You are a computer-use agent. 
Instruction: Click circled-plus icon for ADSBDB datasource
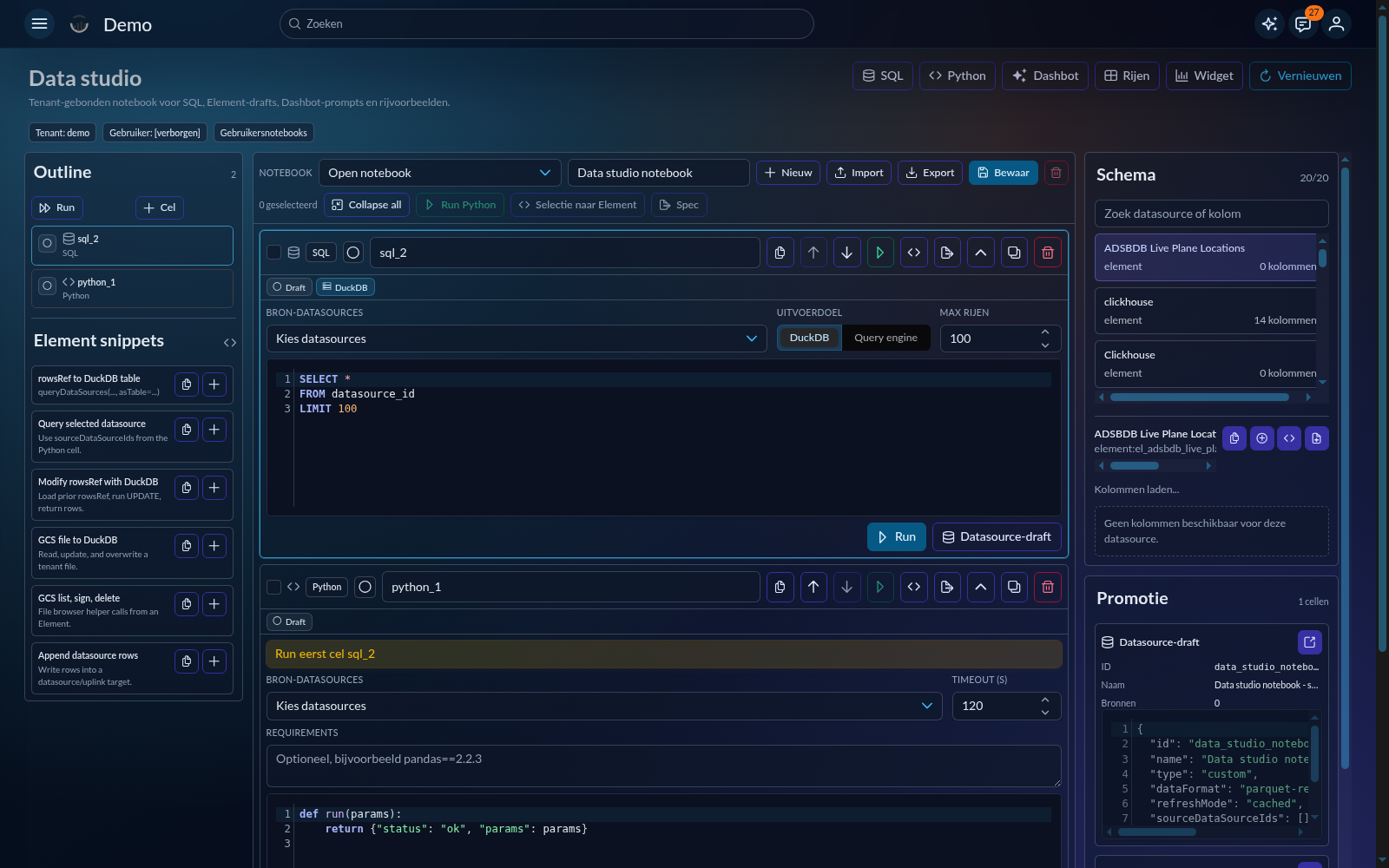[x=1261, y=438]
